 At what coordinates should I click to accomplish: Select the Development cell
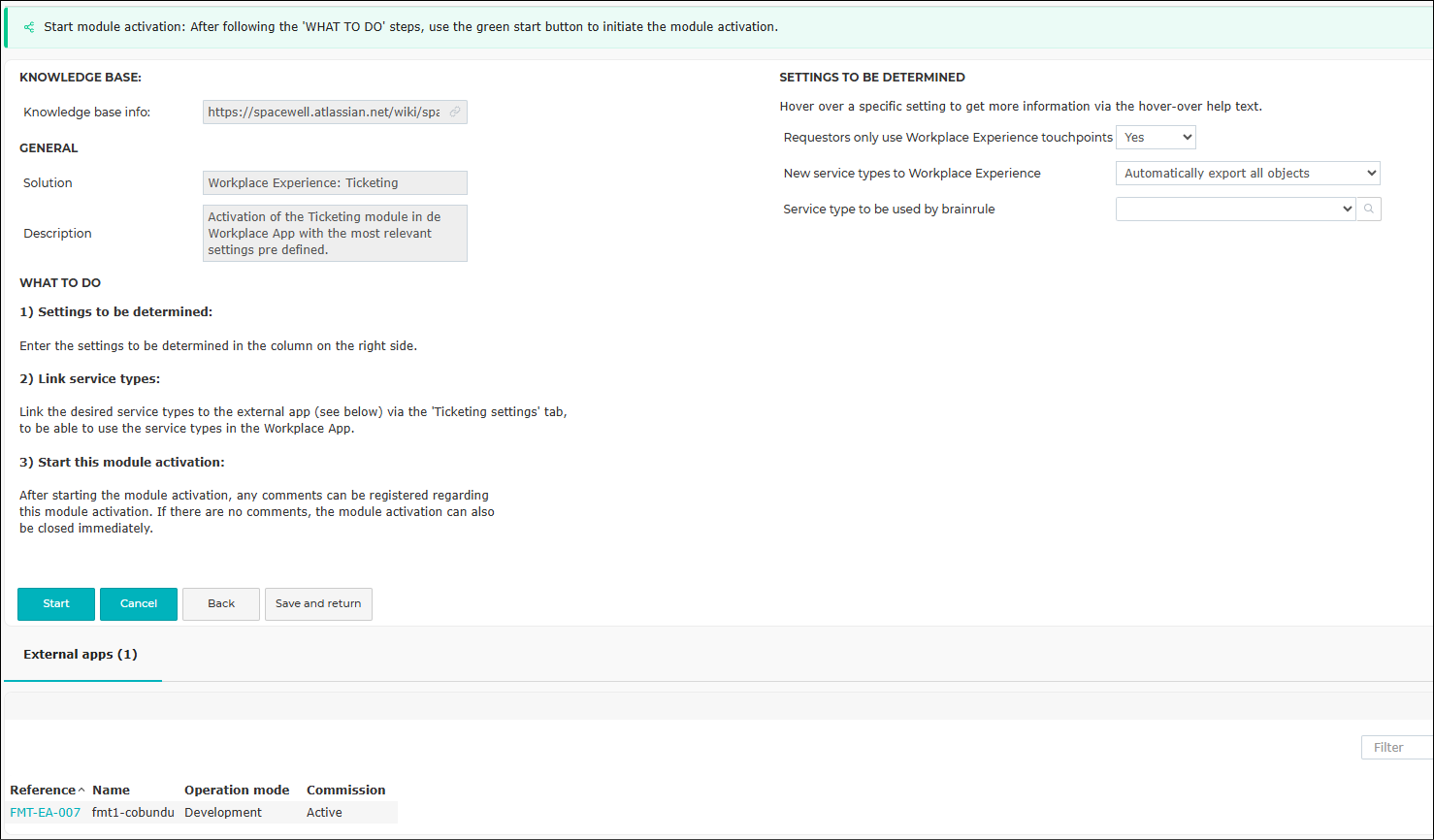coord(223,813)
